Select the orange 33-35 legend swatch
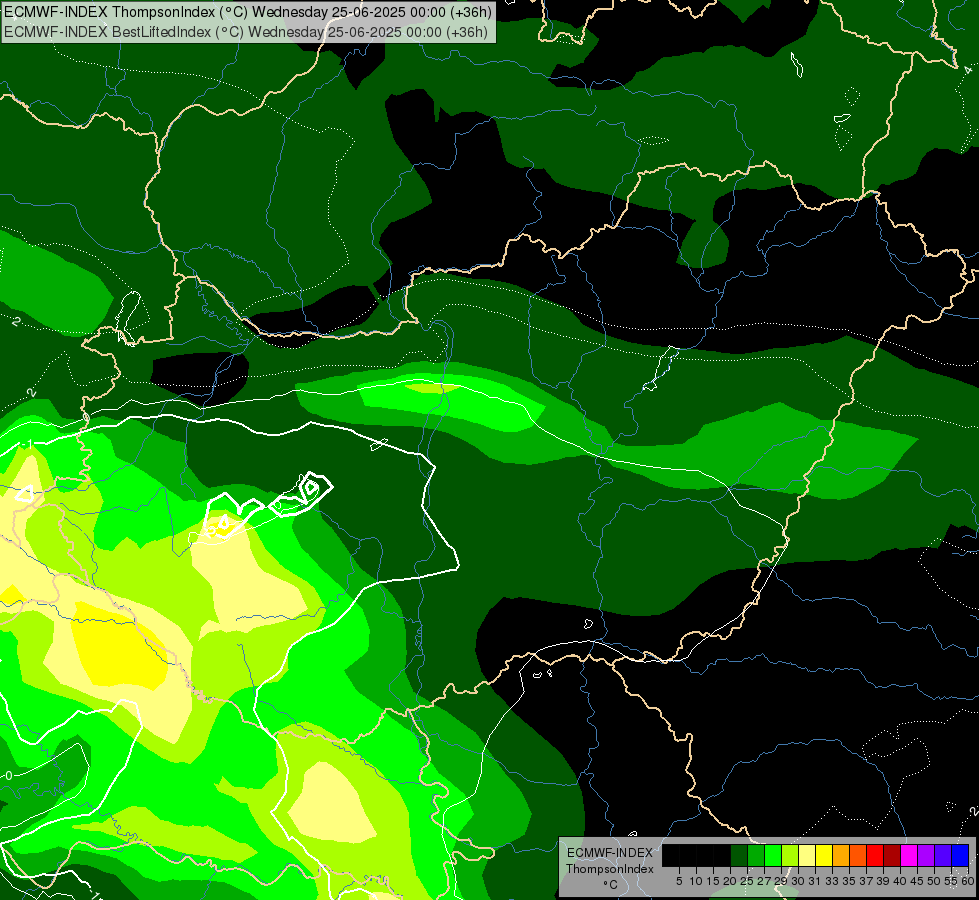This screenshot has height=900, width=979. (x=840, y=855)
